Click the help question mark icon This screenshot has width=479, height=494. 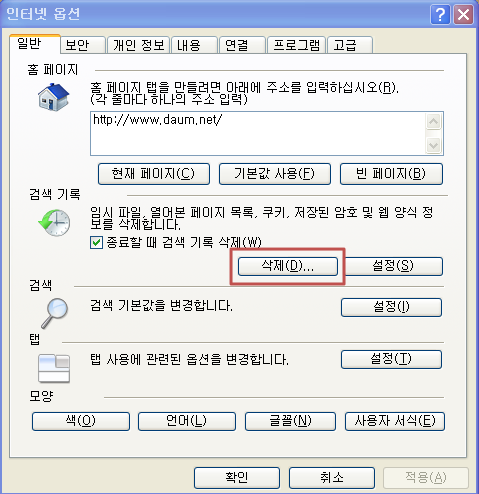440,14
